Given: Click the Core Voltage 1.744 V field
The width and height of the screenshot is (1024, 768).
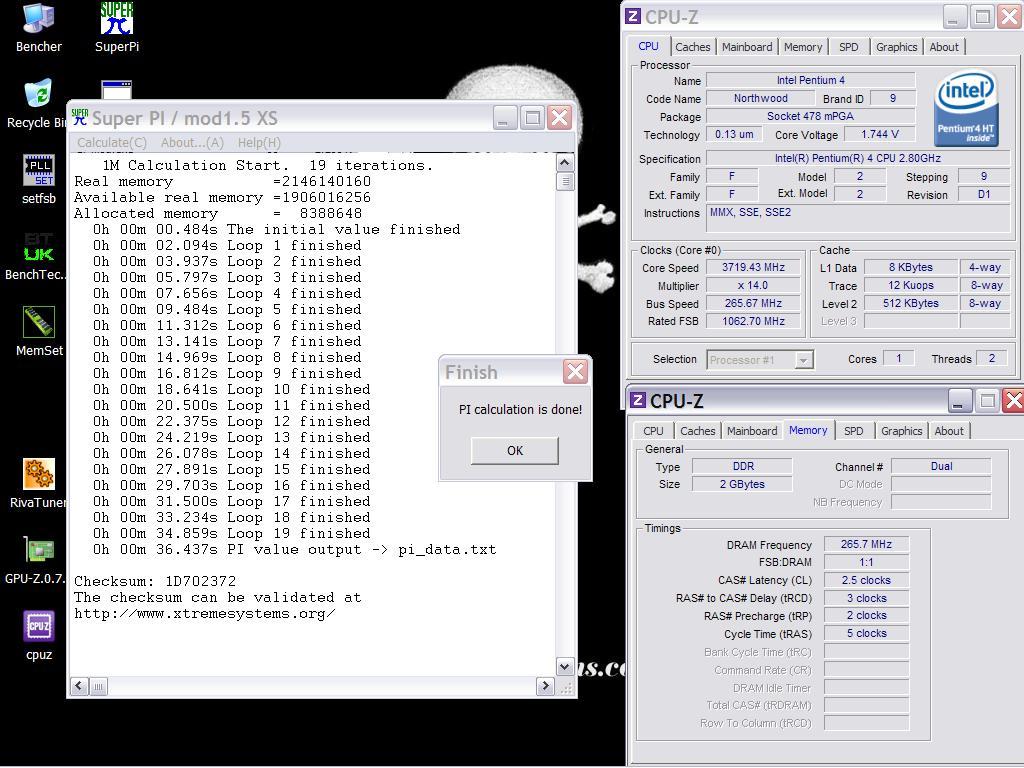Looking at the screenshot, I should tap(879, 134).
